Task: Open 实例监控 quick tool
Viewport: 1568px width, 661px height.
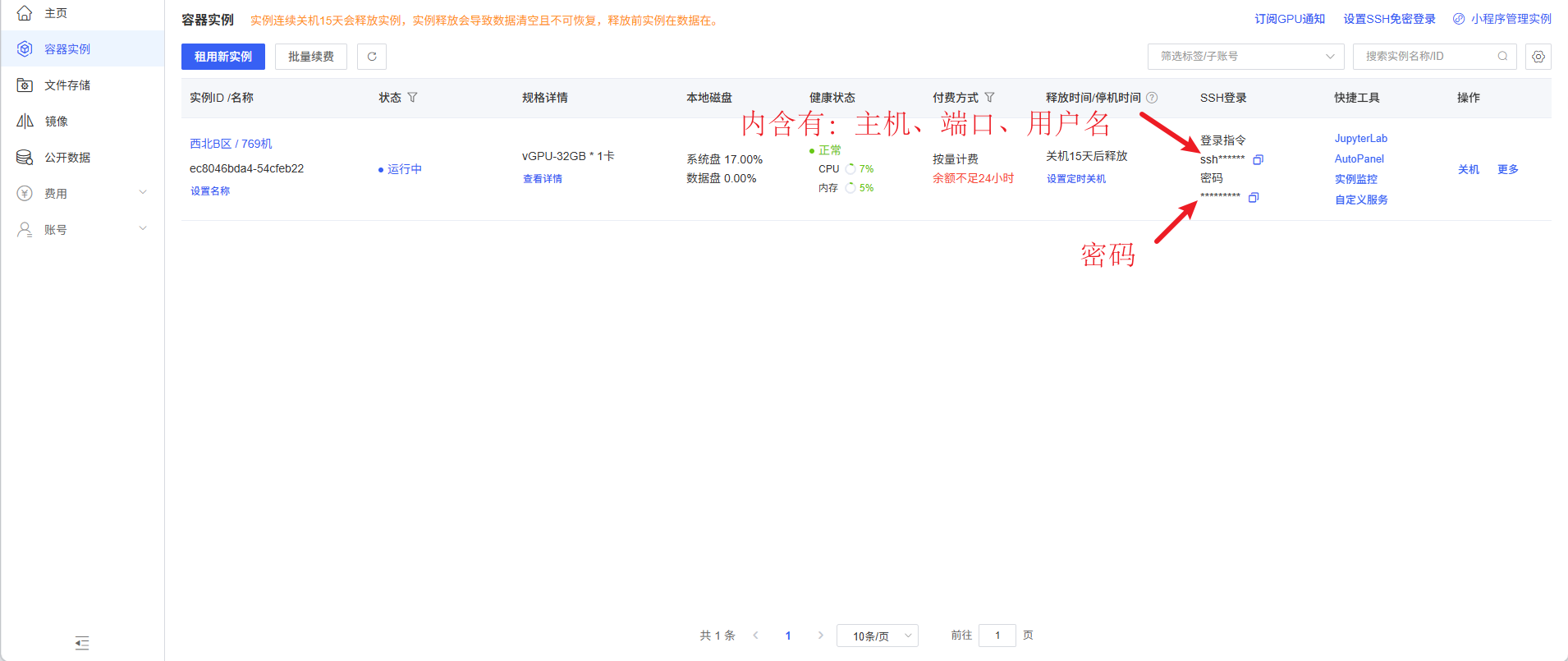Action: [x=1356, y=179]
